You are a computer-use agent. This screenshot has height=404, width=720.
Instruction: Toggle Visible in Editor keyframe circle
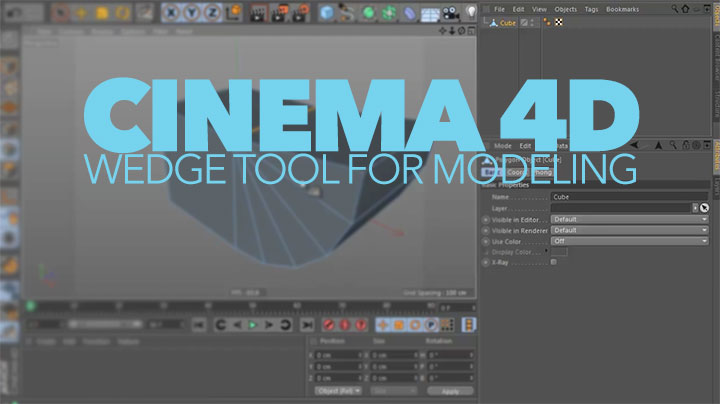pos(485,220)
